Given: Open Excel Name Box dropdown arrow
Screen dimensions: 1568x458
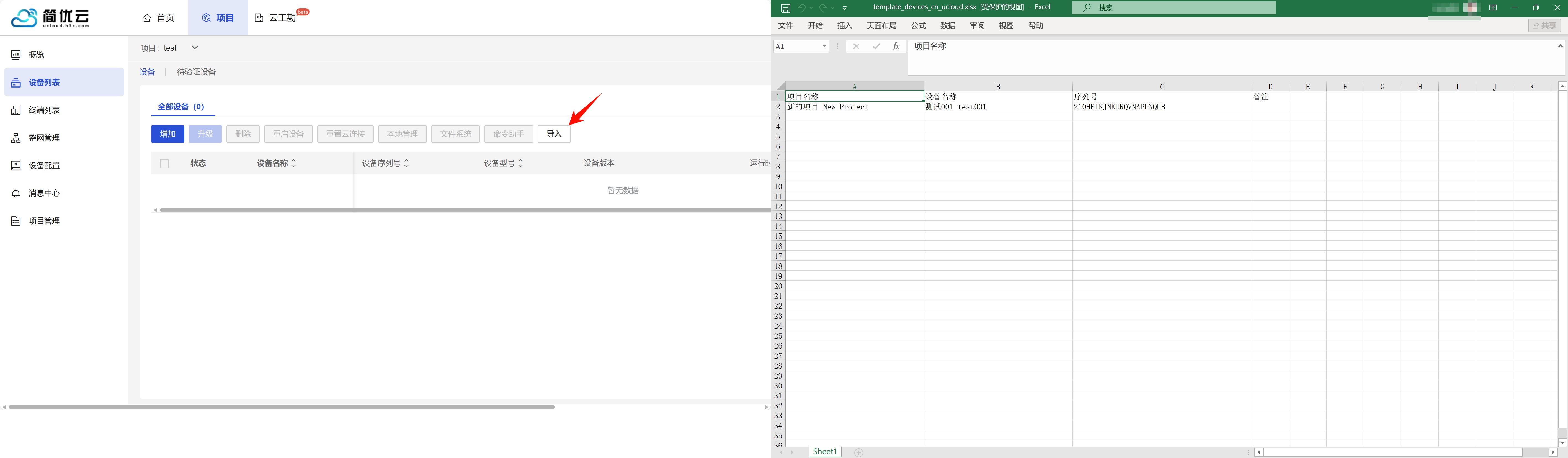Looking at the screenshot, I should [x=824, y=46].
